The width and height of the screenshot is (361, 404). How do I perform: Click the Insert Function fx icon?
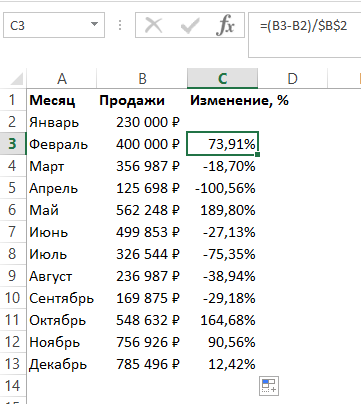225,25
